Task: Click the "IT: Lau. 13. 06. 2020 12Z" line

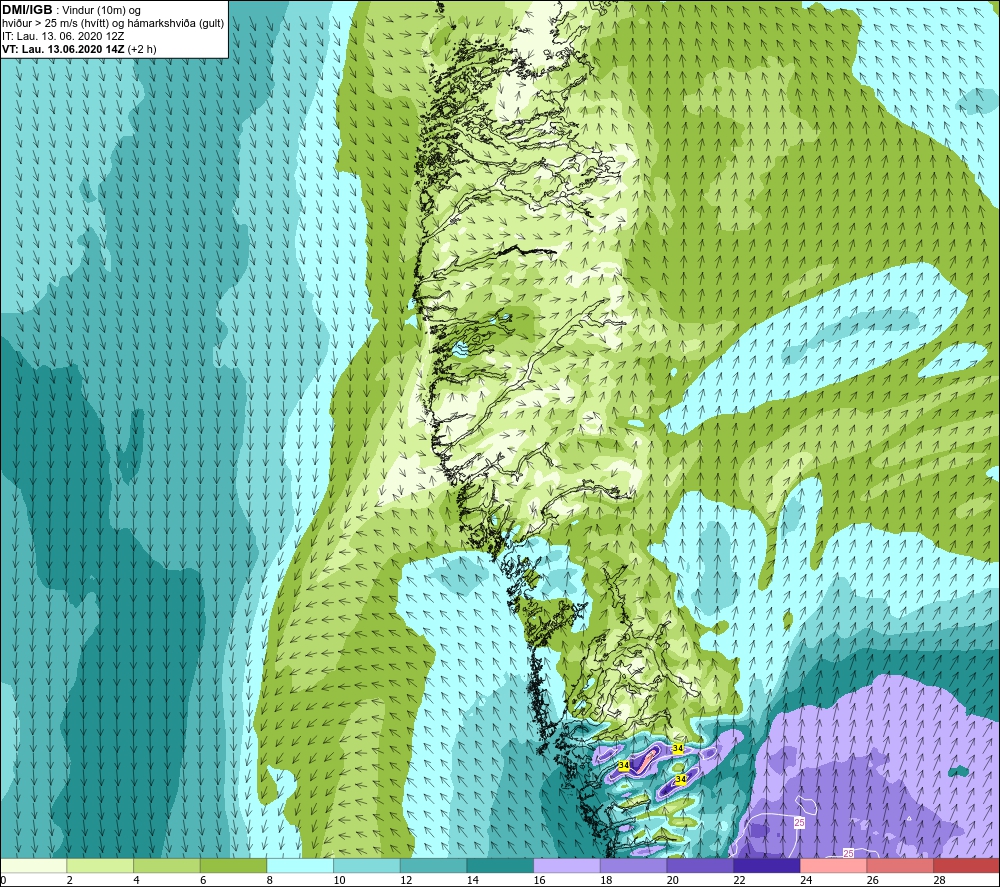Action: click(x=63, y=36)
